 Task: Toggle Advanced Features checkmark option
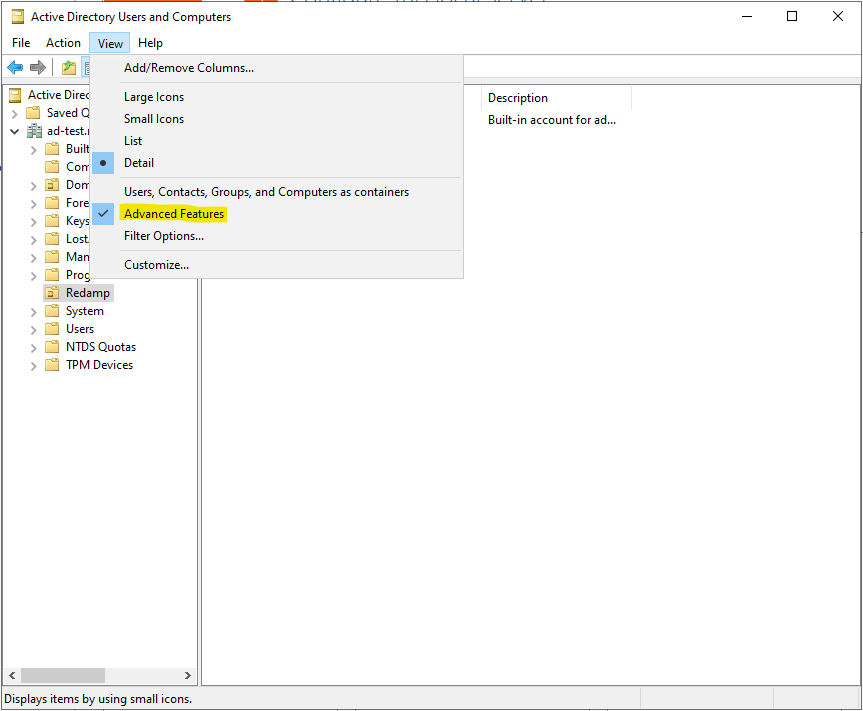pos(174,214)
